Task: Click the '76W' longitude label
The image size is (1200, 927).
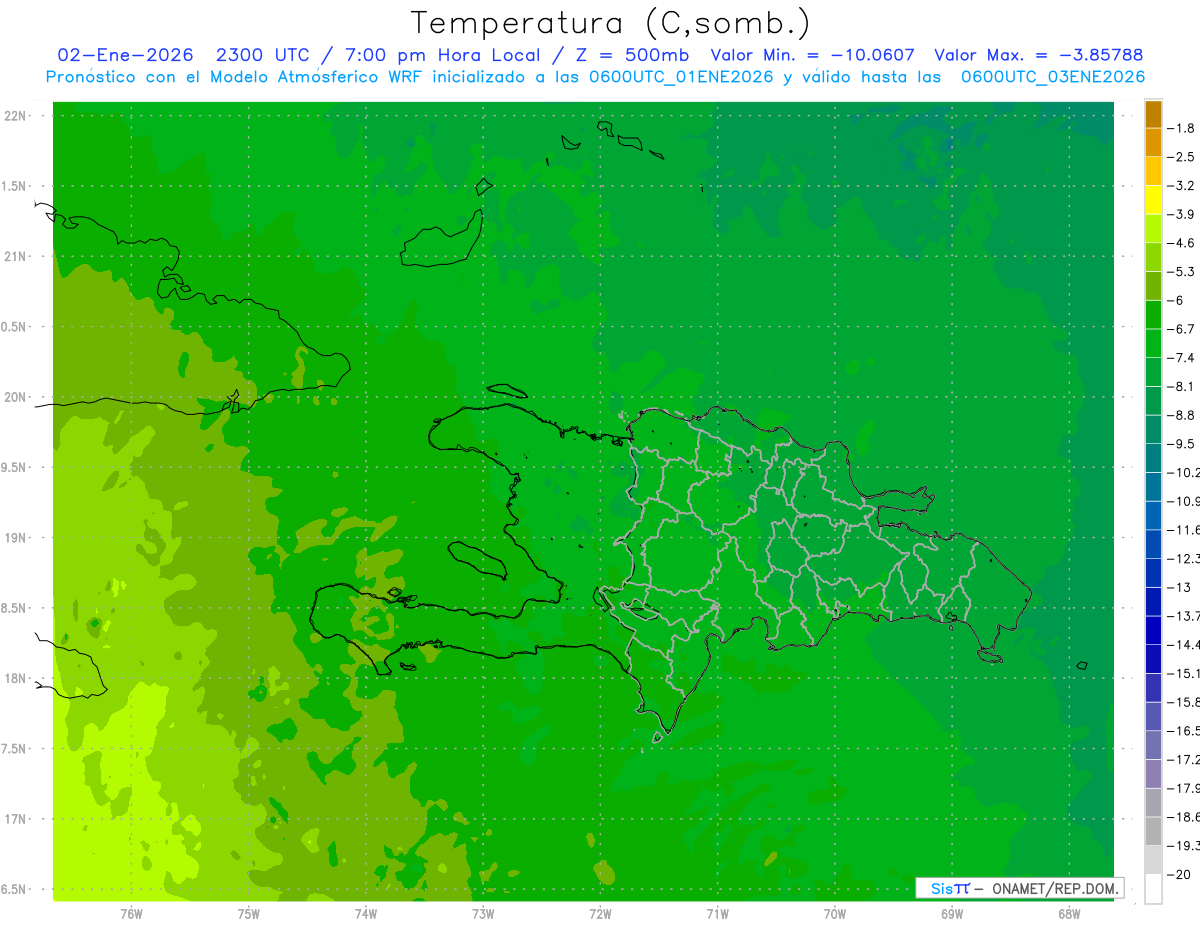Action: click(131, 913)
